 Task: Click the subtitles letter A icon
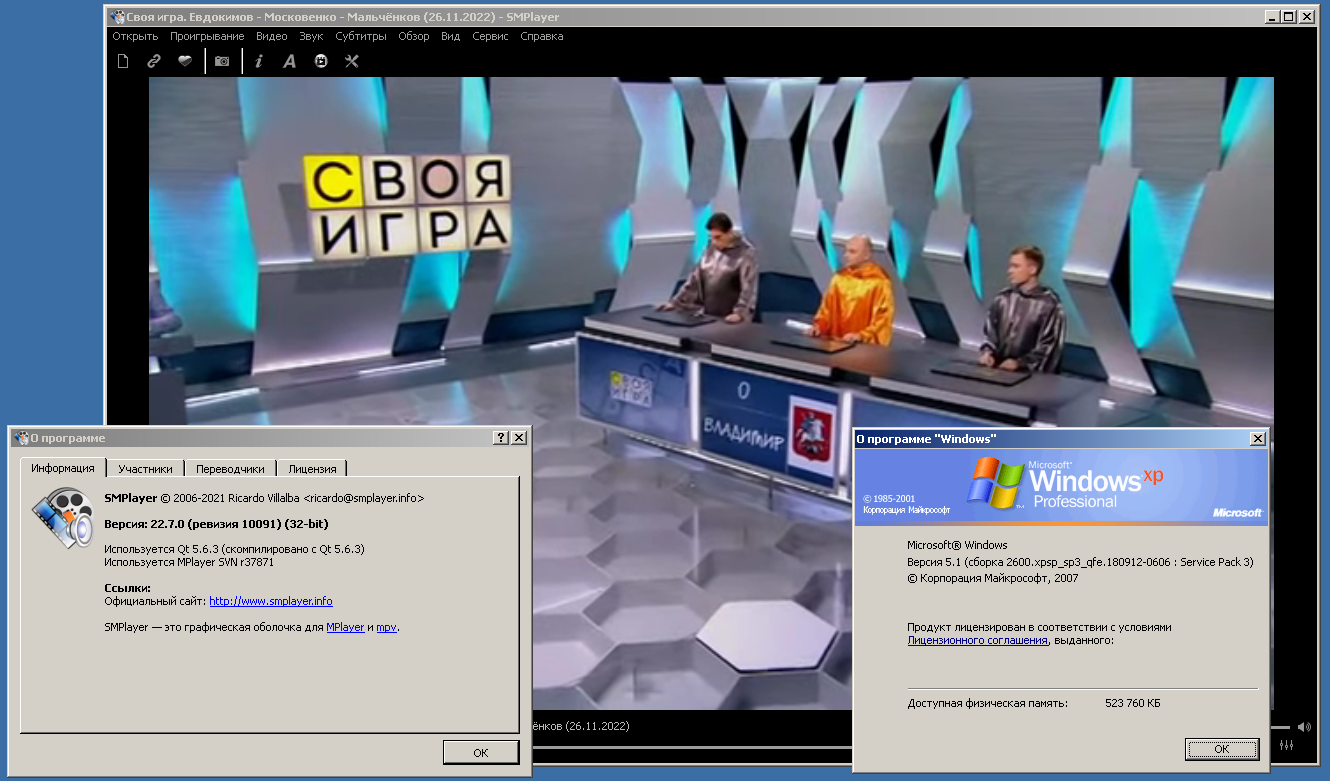point(289,61)
